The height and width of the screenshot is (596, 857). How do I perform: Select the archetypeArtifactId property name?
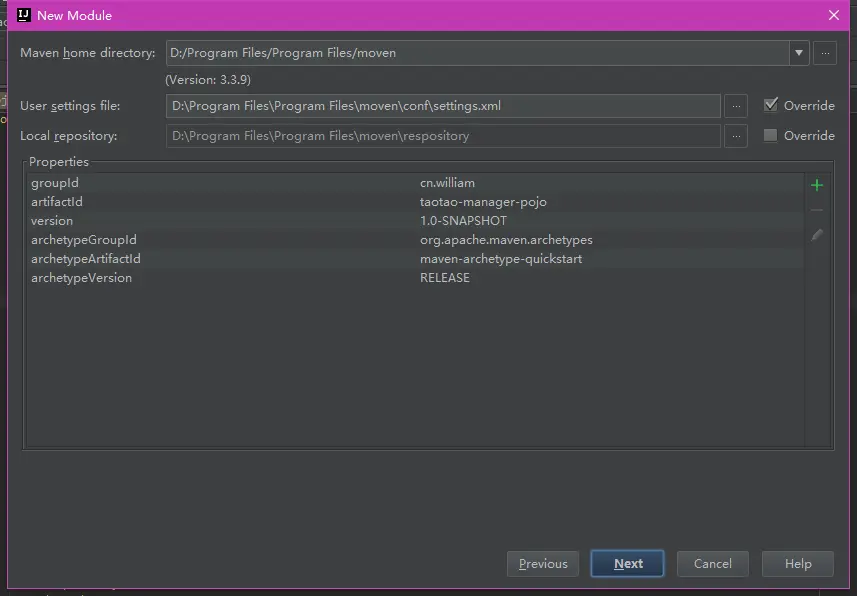pos(86,259)
